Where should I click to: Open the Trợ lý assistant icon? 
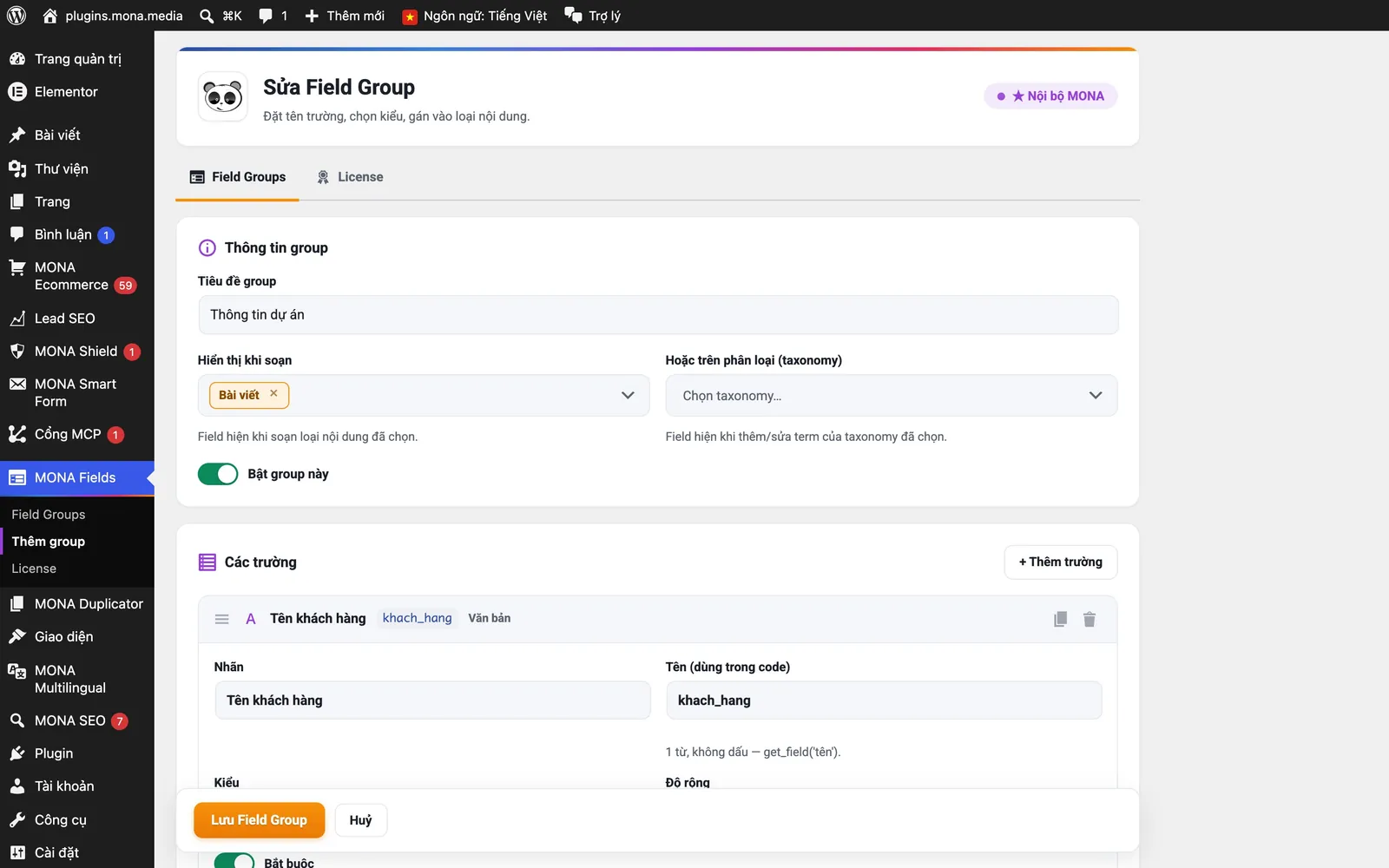point(573,16)
